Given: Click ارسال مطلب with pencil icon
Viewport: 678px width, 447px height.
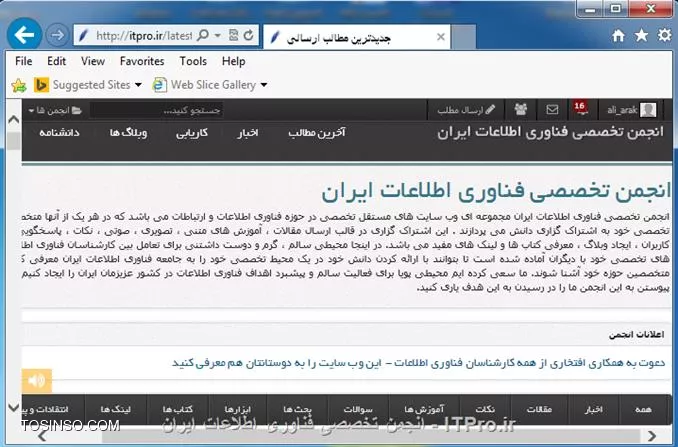Looking at the screenshot, I should (x=466, y=110).
